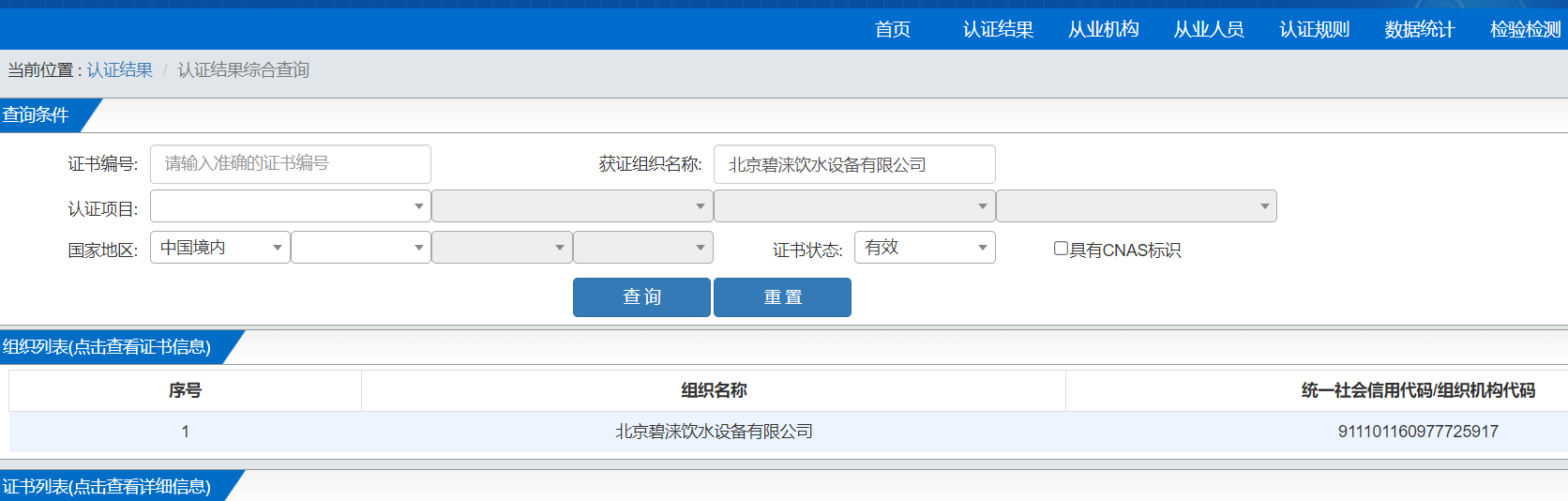This screenshot has width=1568, height=501.
Task: Click the 组织名称 column header
Action: [x=714, y=390]
